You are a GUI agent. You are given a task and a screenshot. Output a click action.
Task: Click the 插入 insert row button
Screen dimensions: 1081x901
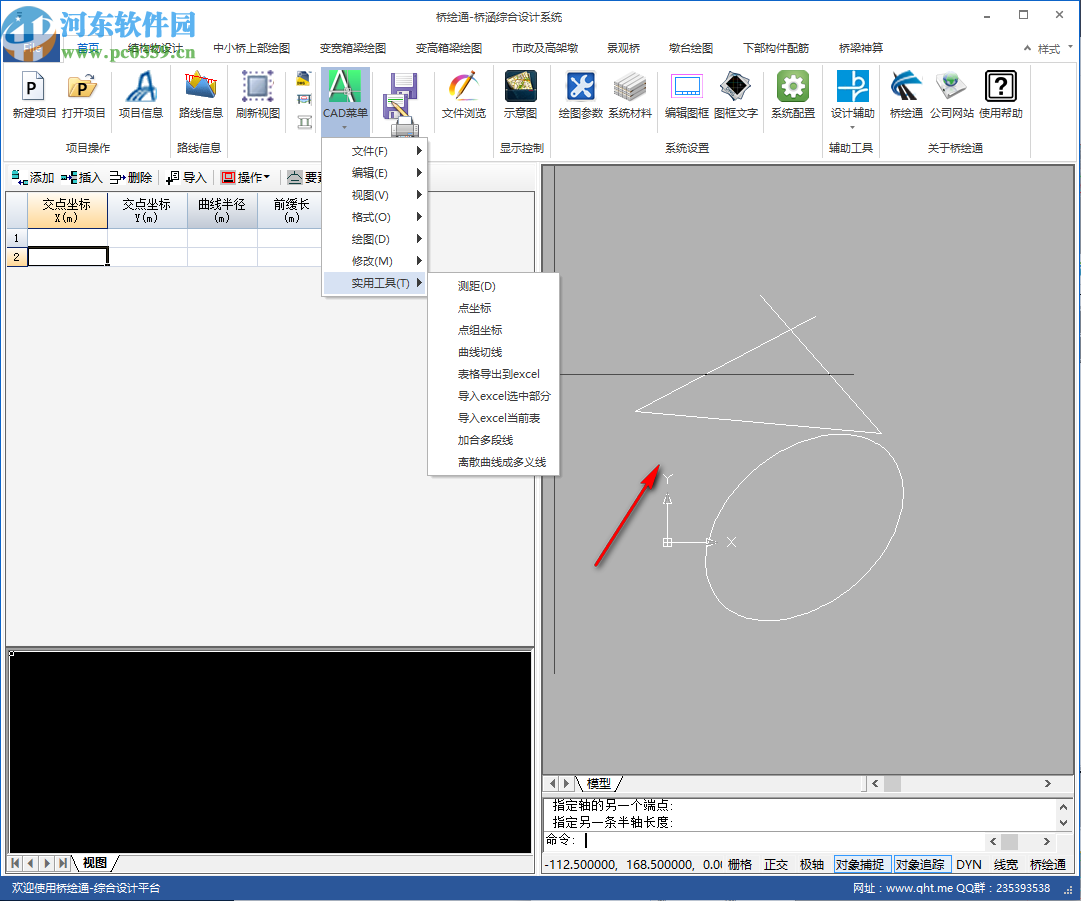81,177
